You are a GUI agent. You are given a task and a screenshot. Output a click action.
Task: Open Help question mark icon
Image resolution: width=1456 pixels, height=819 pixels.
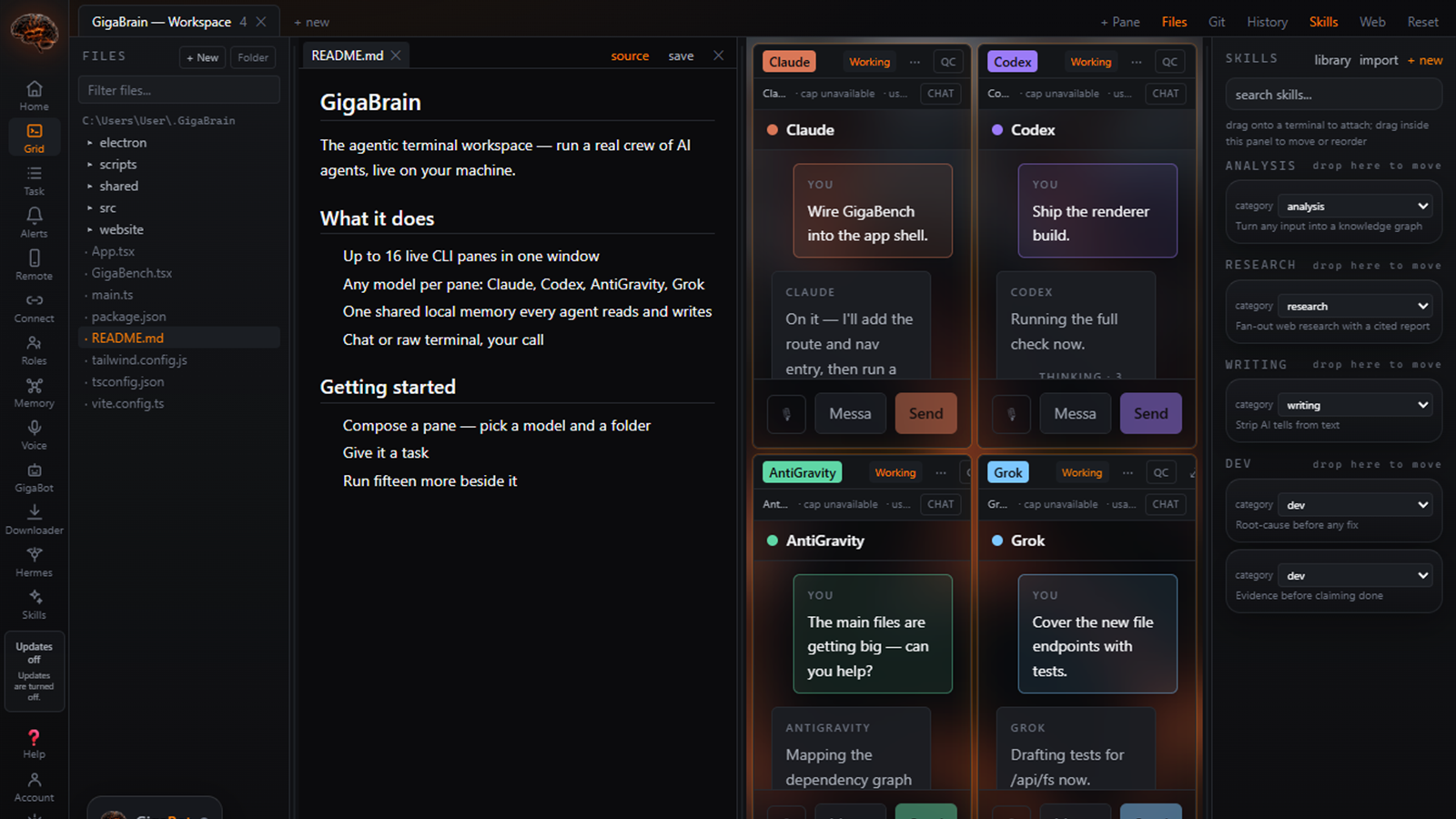[x=34, y=743]
